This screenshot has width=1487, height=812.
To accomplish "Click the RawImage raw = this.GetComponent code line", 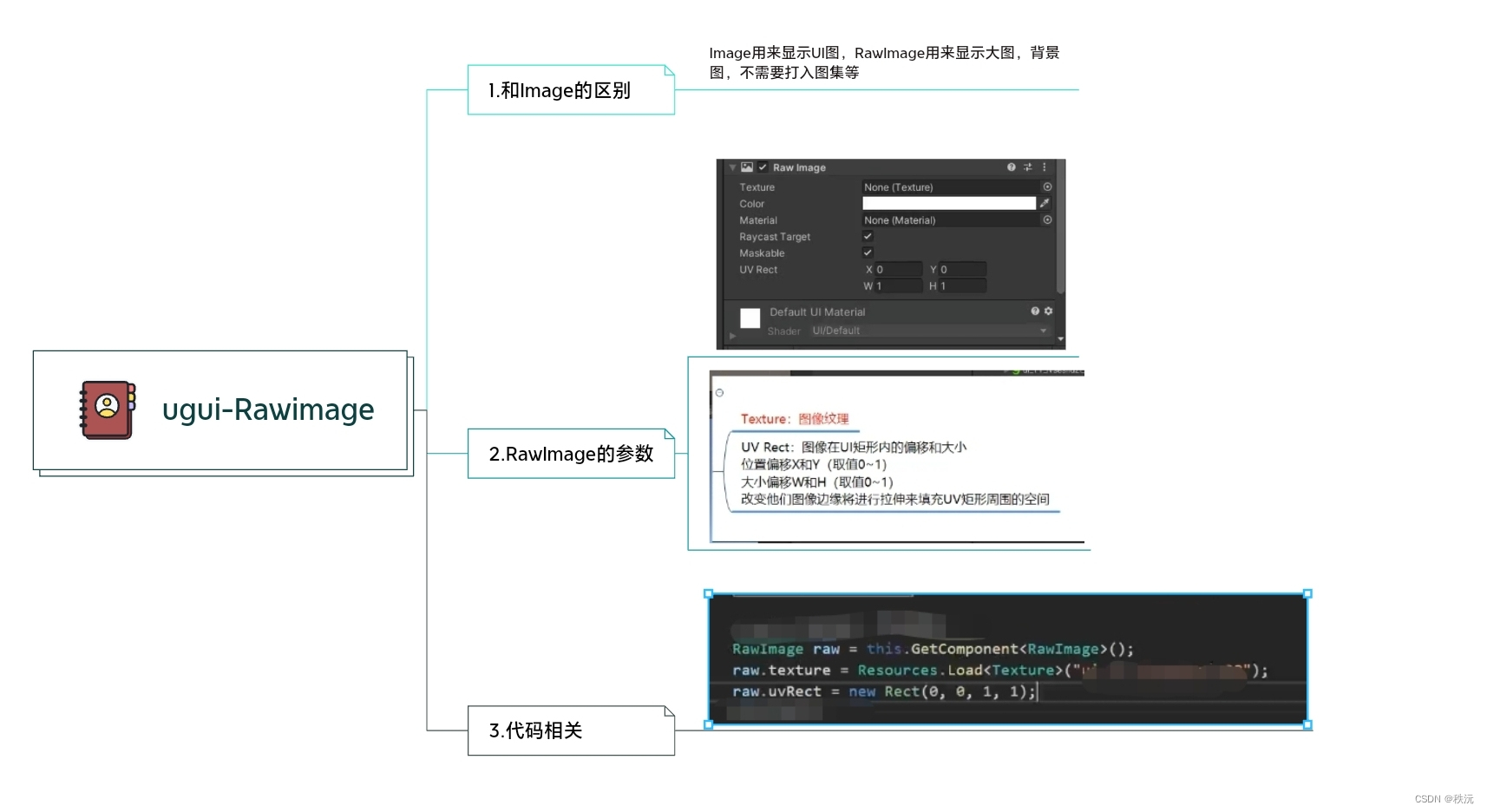I will [x=933, y=649].
